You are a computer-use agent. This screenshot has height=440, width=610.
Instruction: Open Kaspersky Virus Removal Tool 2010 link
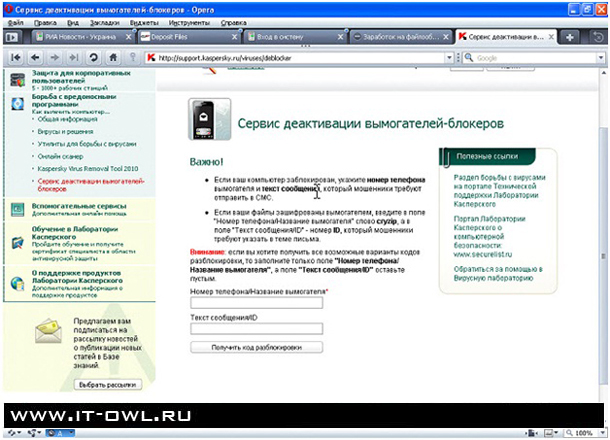coord(88,168)
